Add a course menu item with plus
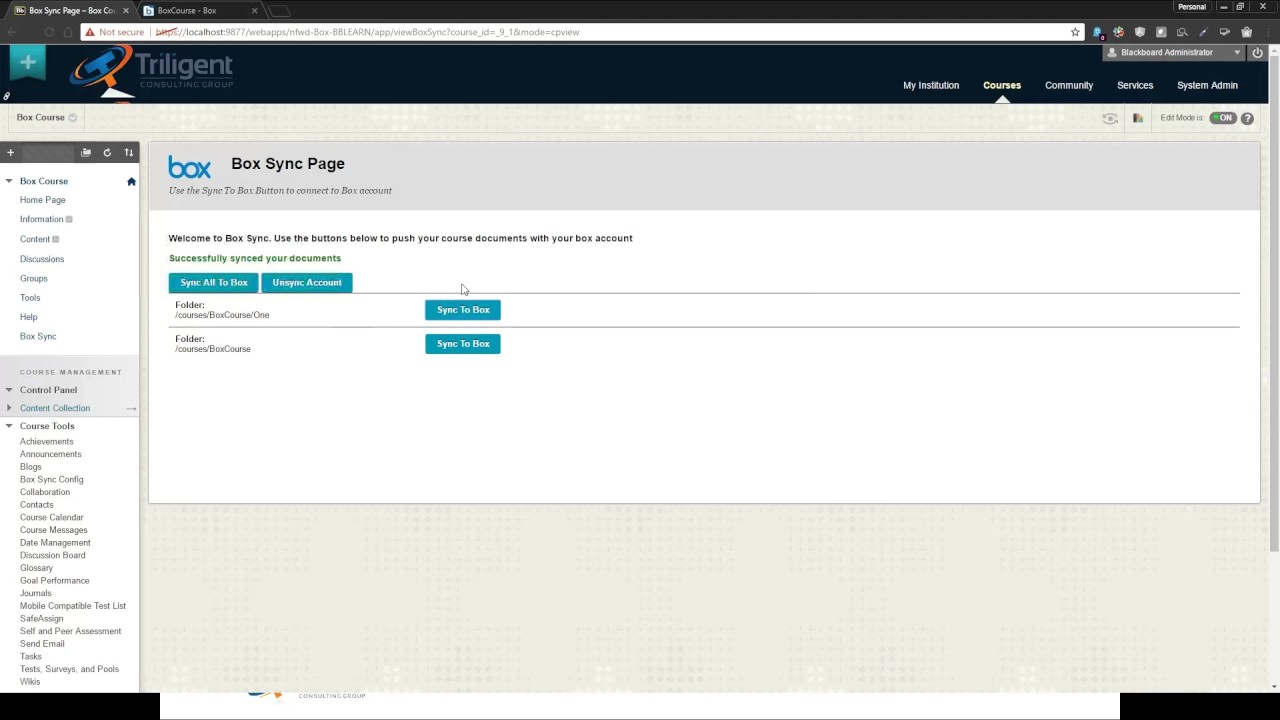1280x720 pixels. click(x=11, y=153)
